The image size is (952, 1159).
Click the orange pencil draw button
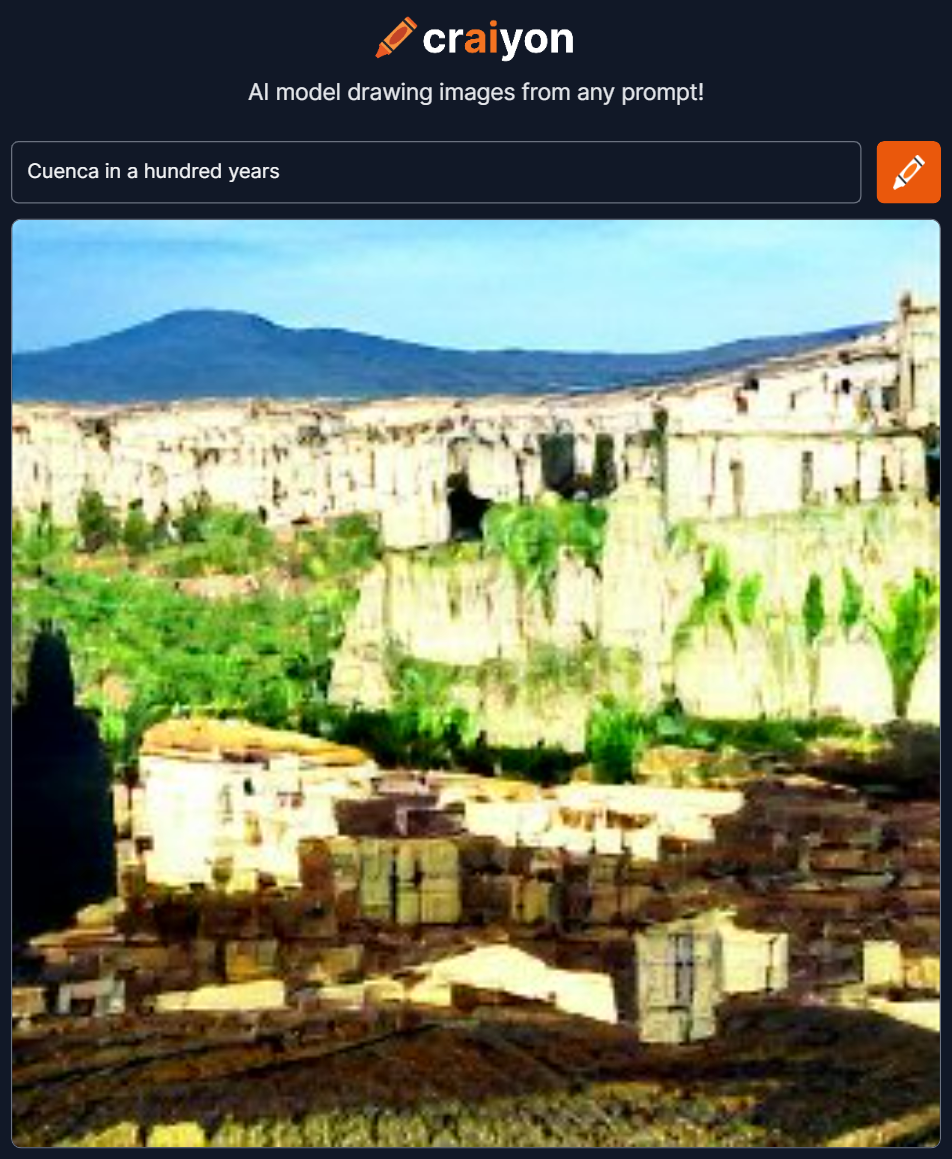point(908,172)
